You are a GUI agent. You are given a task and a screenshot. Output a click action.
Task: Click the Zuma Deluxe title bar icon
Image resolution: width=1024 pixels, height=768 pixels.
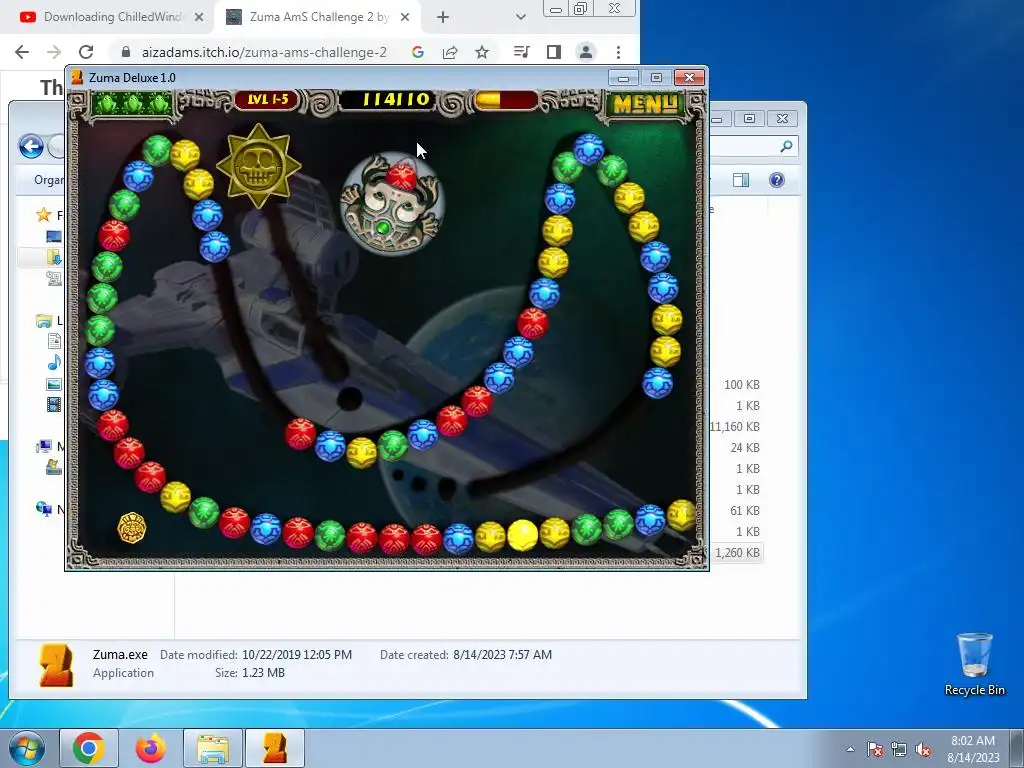[77, 78]
